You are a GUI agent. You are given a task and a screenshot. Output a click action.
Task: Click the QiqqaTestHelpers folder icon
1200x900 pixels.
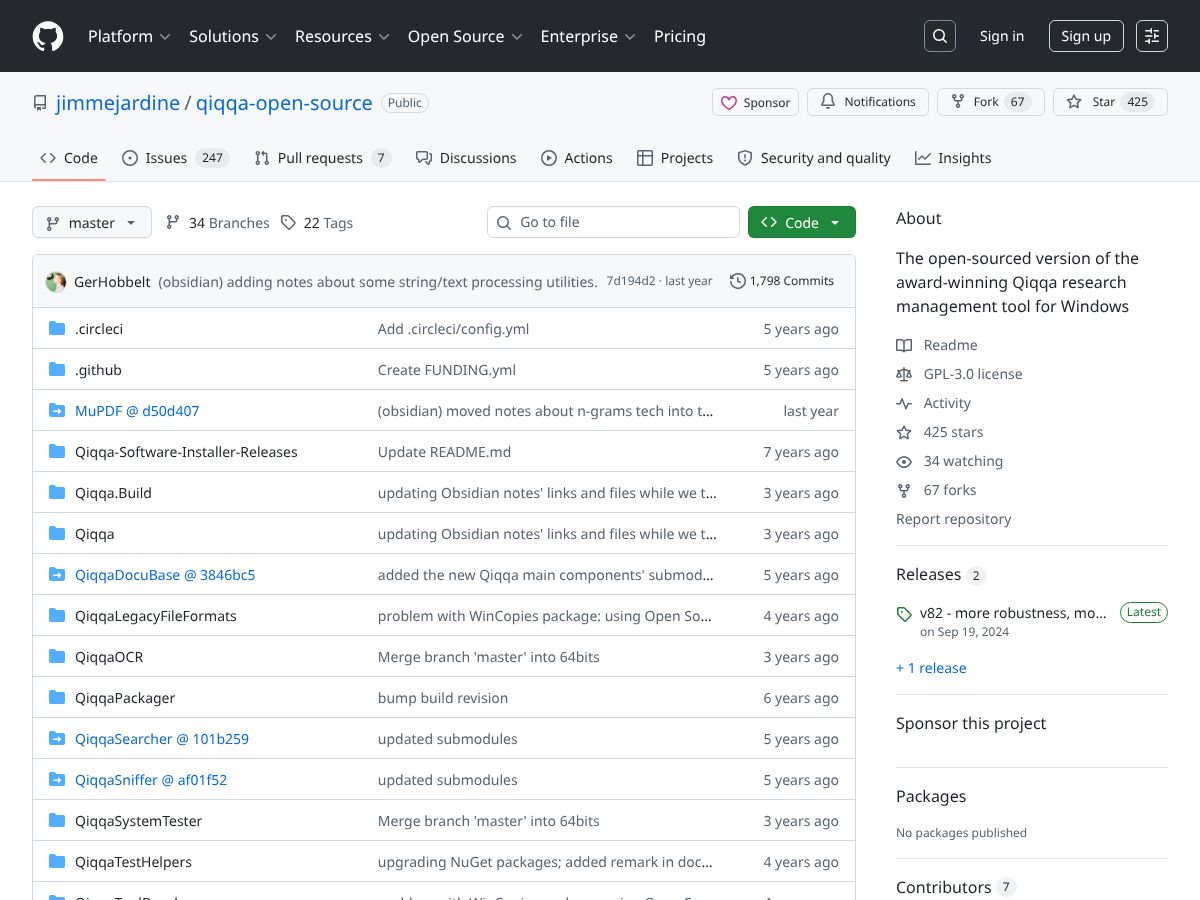(x=57, y=862)
